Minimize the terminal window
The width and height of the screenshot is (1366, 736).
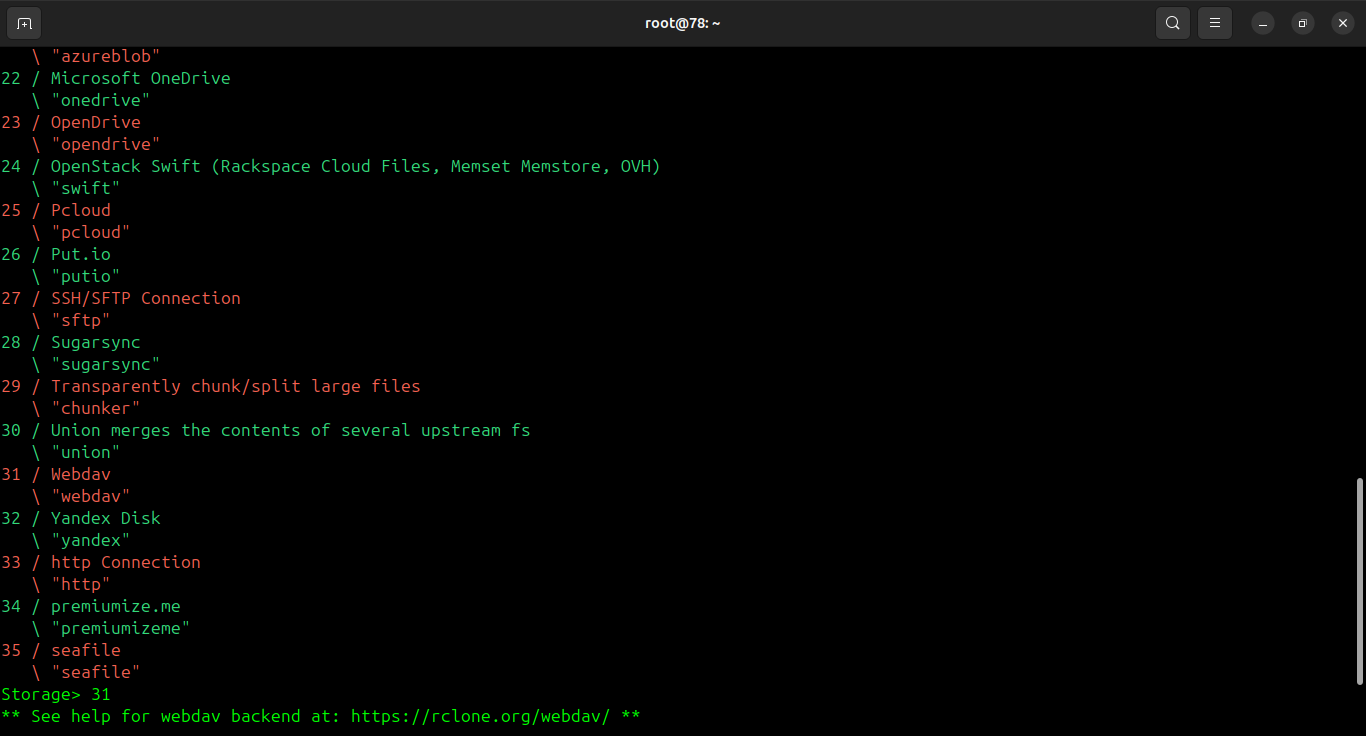point(1263,23)
